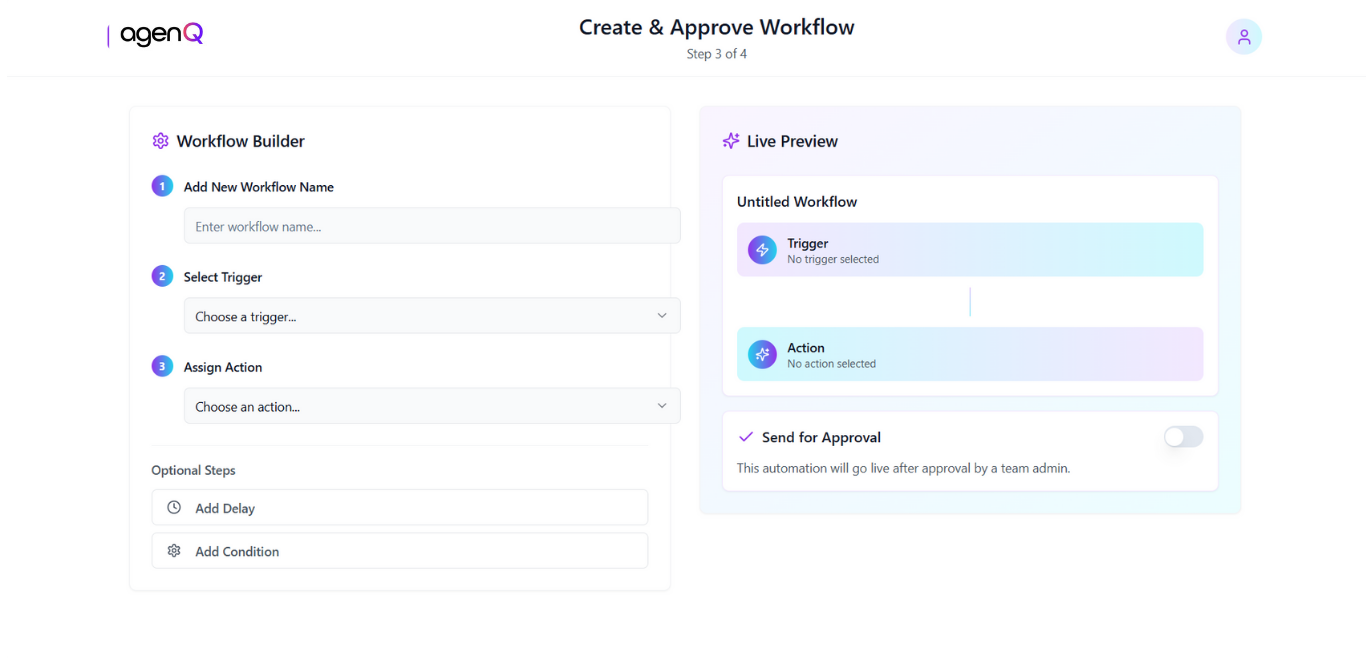Select step 1 Add New Workflow Name badge
This screenshot has width=1366, height=658.
tap(162, 186)
